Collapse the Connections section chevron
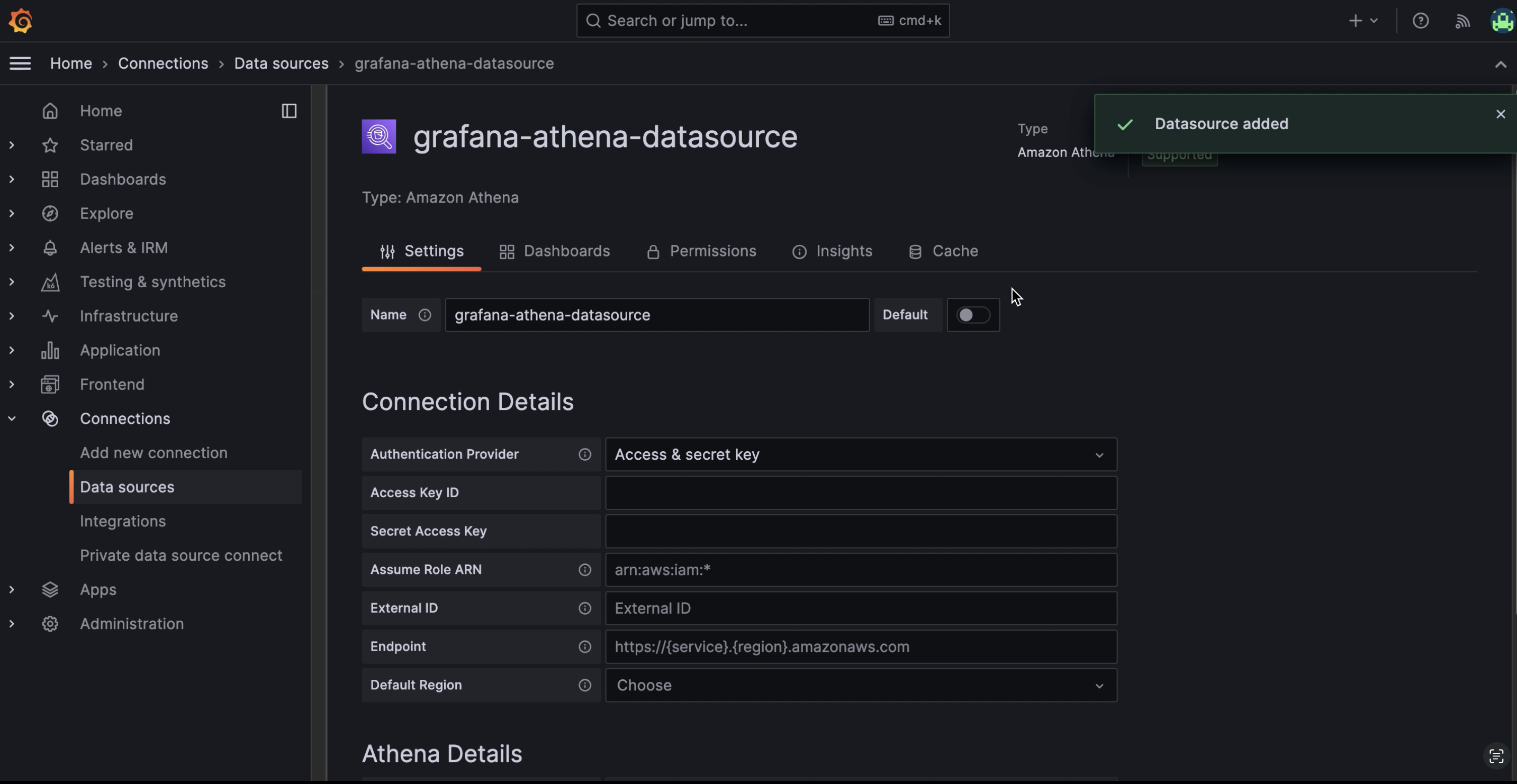 [x=12, y=418]
